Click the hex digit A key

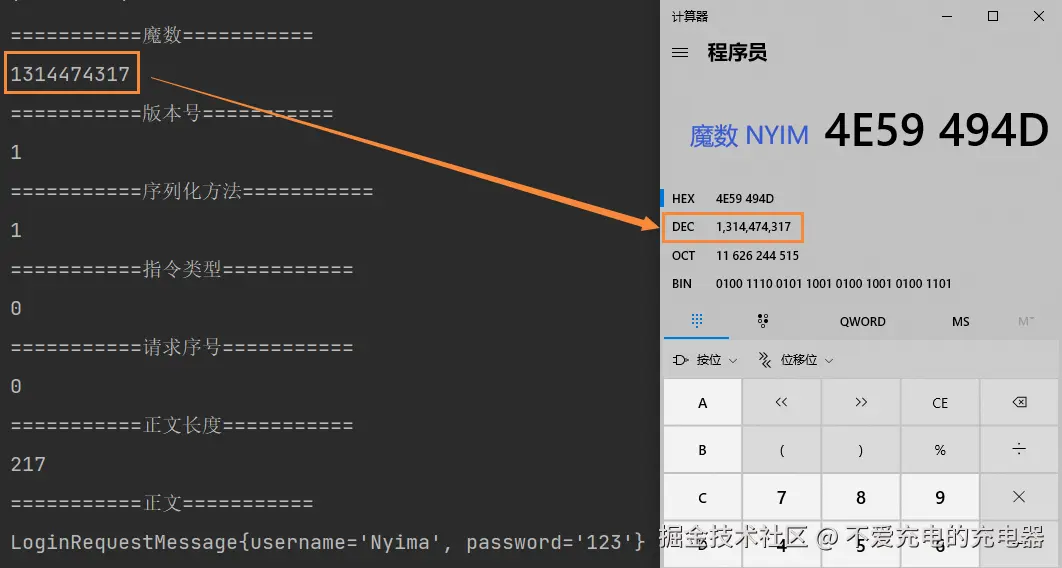pyautogui.click(x=702, y=403)
